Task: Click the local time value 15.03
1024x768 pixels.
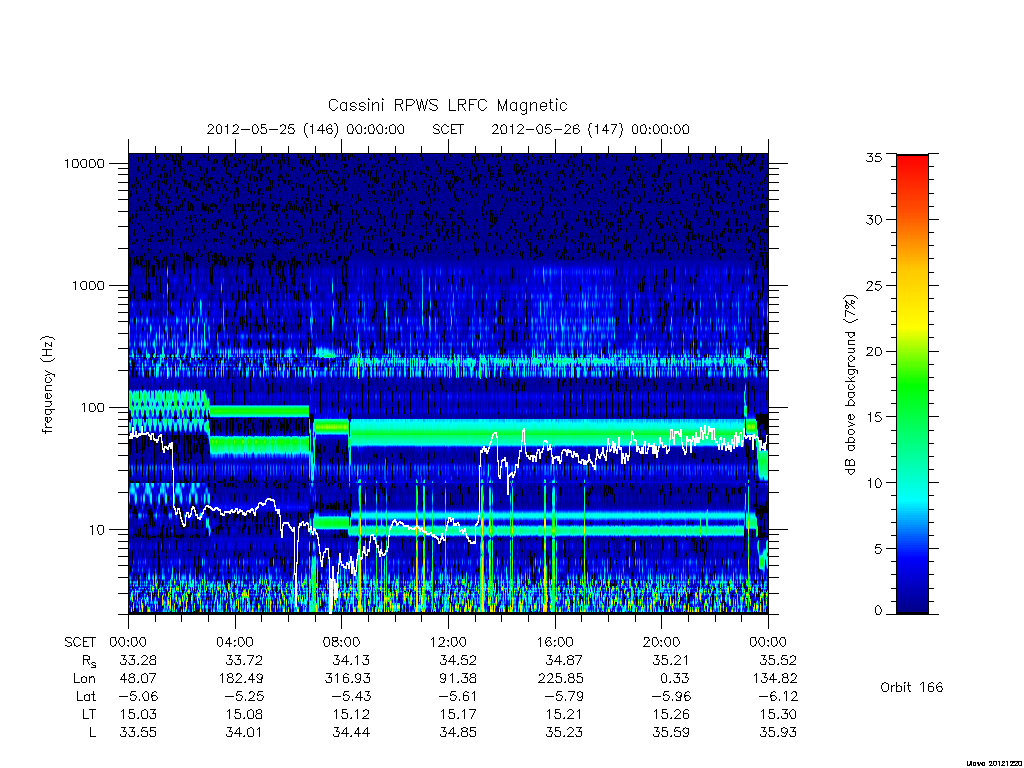Action: coord(138,715)
